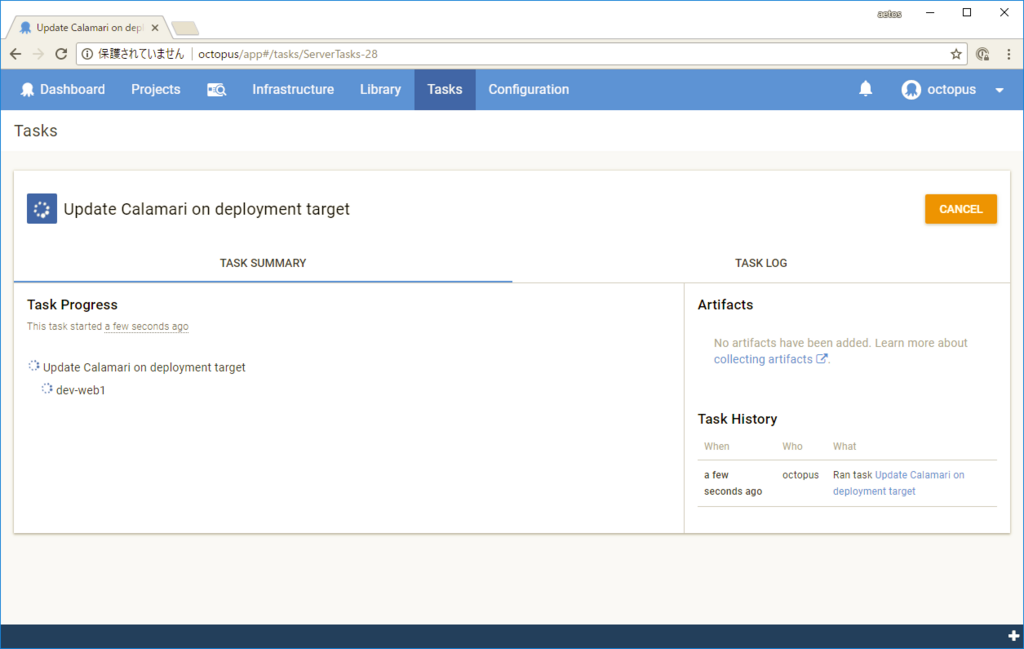Image resolution: width=1024 pixels, height=649 pixels.
Task: Click the octopus user avatar icon
Action: 911,89
